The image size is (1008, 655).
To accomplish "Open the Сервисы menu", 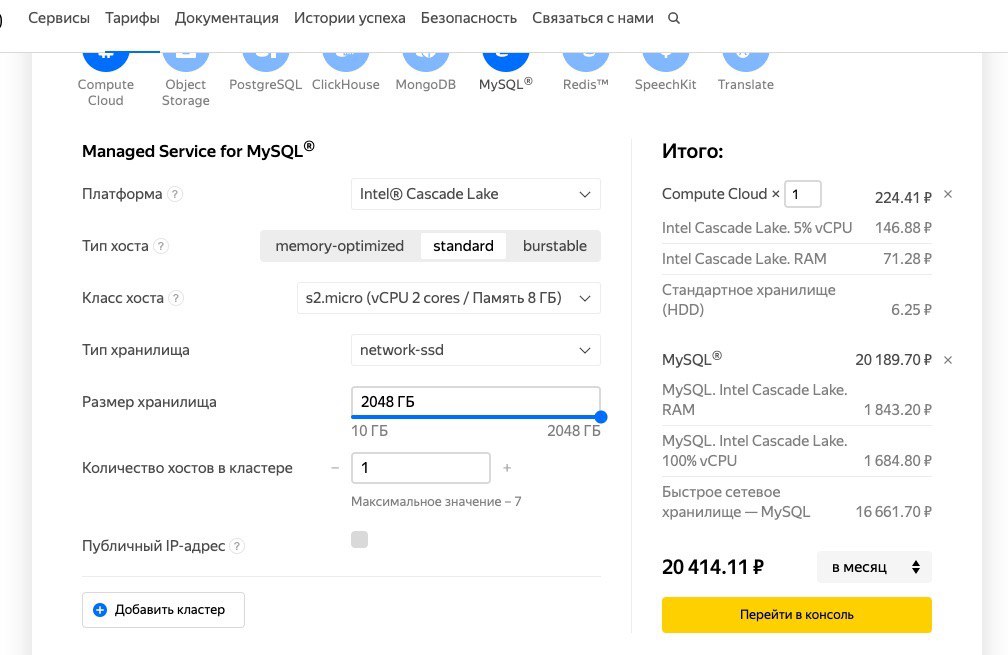I will (59, 18).
